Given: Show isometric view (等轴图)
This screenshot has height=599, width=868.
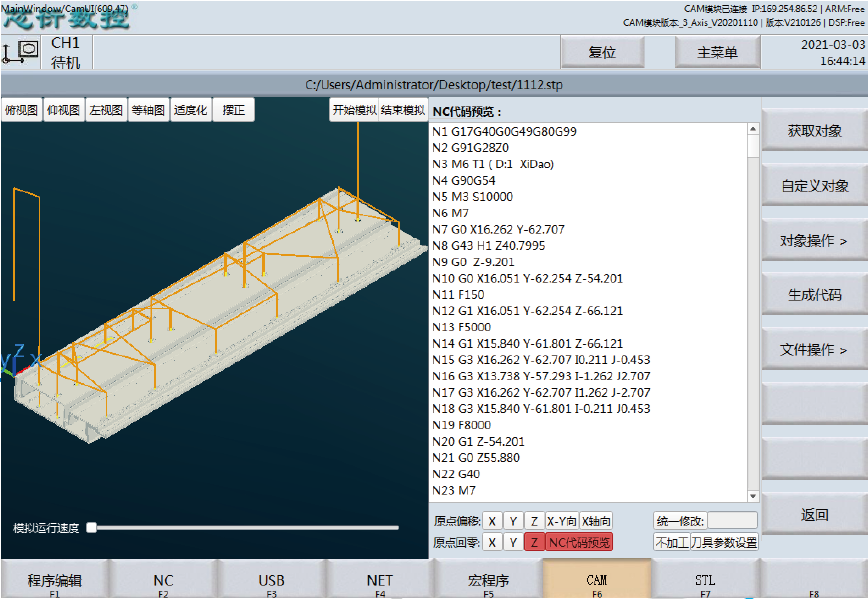Looking at the screenshot, I should [x=148, y=110].
